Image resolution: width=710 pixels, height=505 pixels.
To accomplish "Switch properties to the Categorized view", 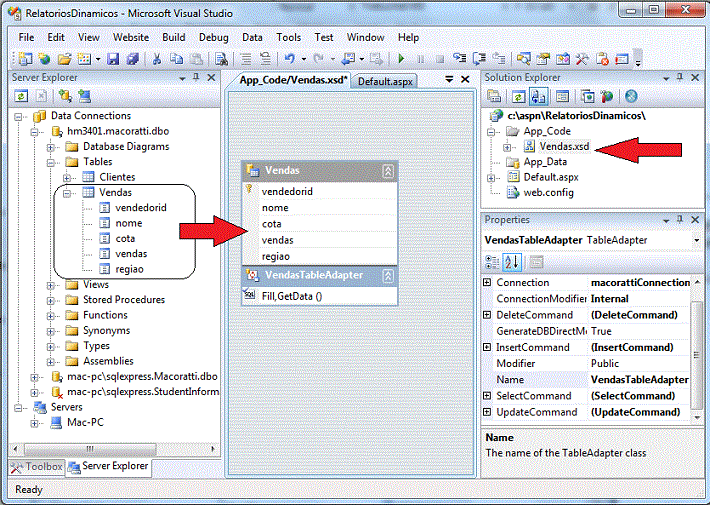I will [493, 262].
